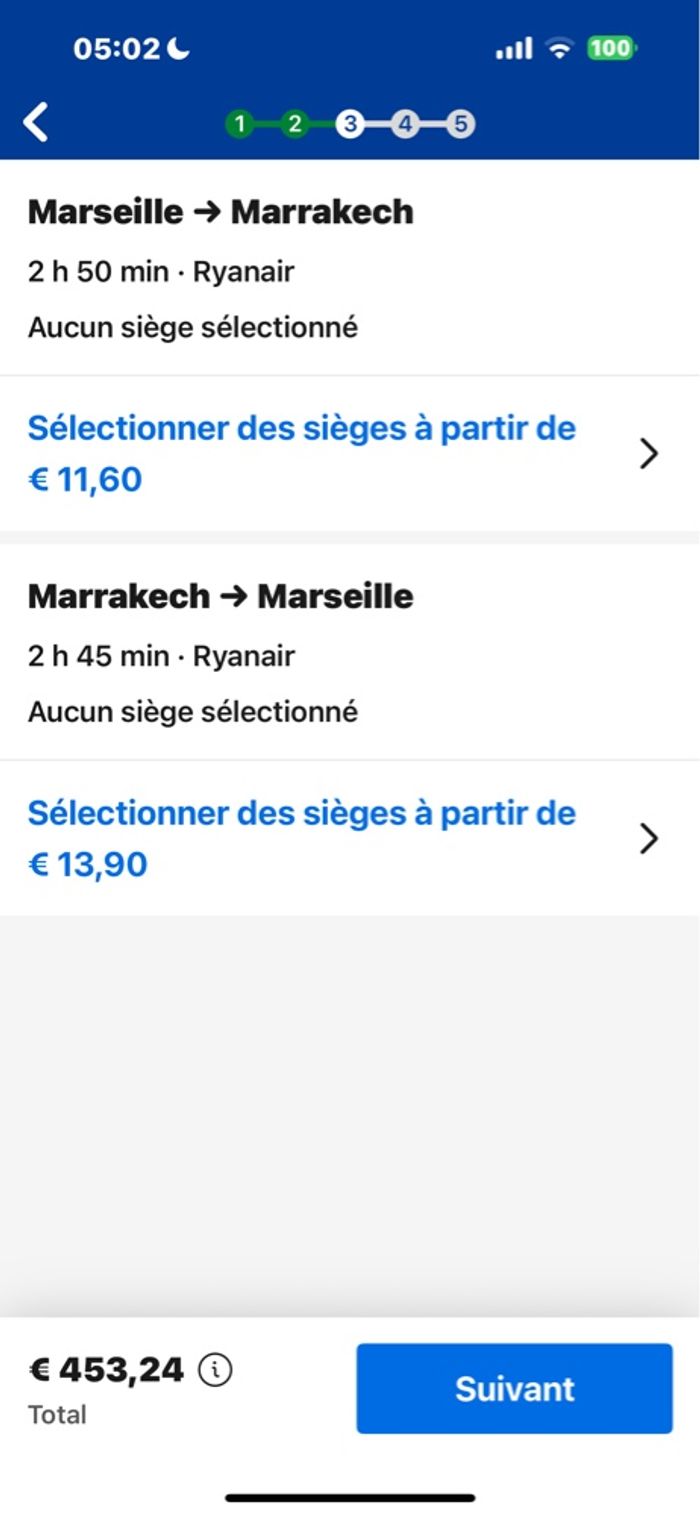Go to progress step 1
This screenshot has width=700, height=1515.
(239, 124)
